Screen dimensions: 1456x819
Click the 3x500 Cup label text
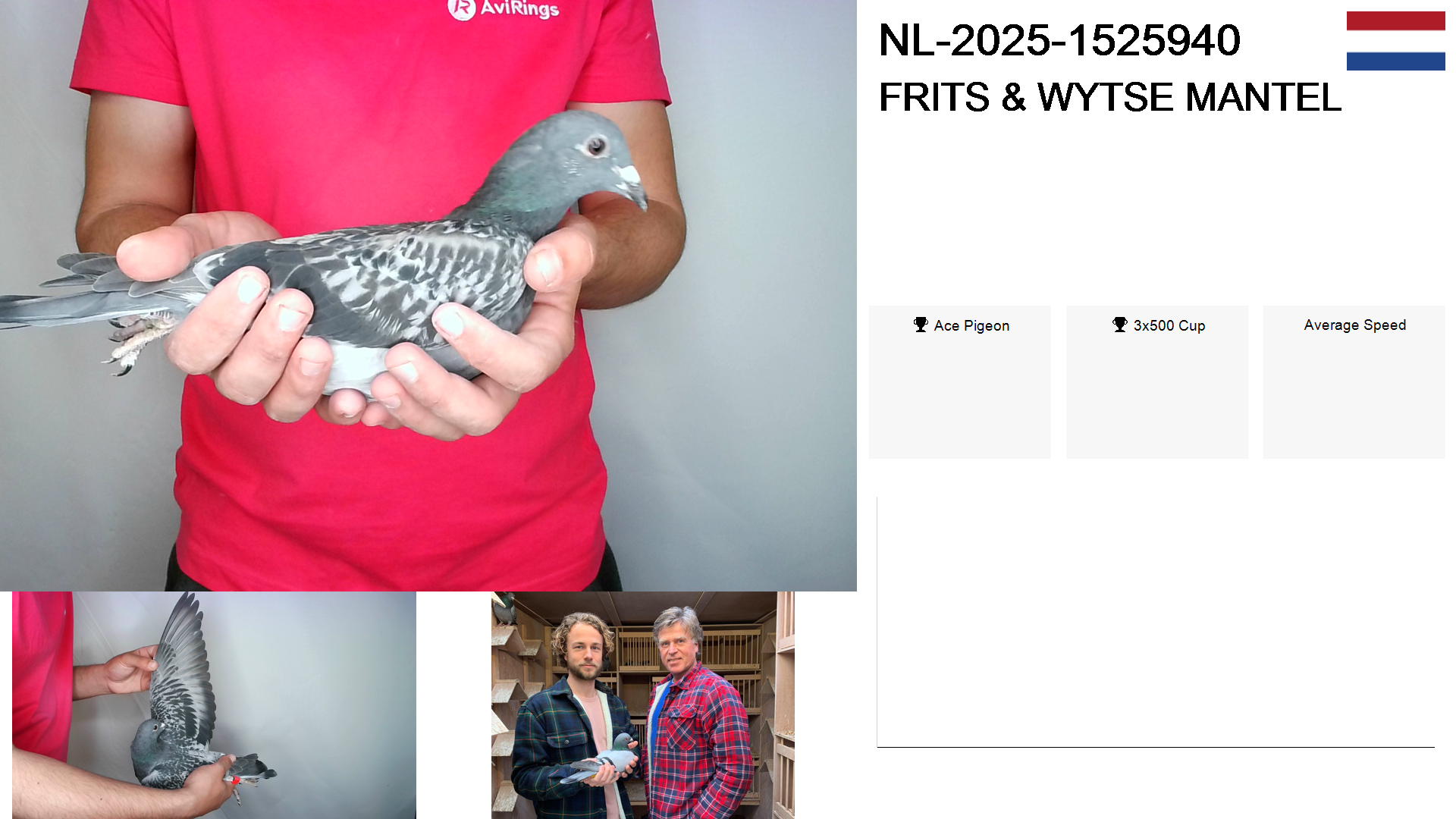[x=1169, y=325]
